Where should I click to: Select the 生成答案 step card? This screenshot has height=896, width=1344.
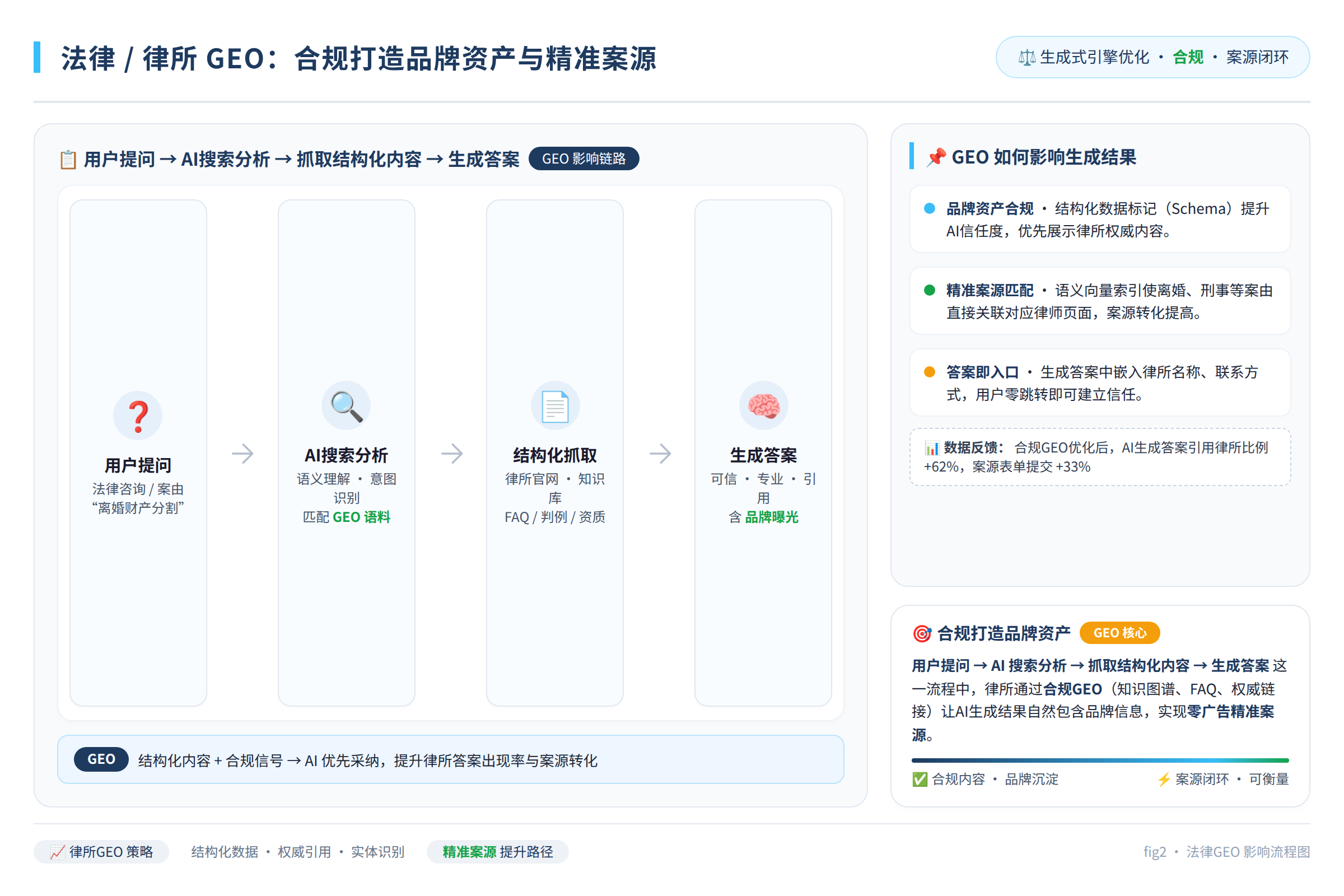[x=763, y=453]
